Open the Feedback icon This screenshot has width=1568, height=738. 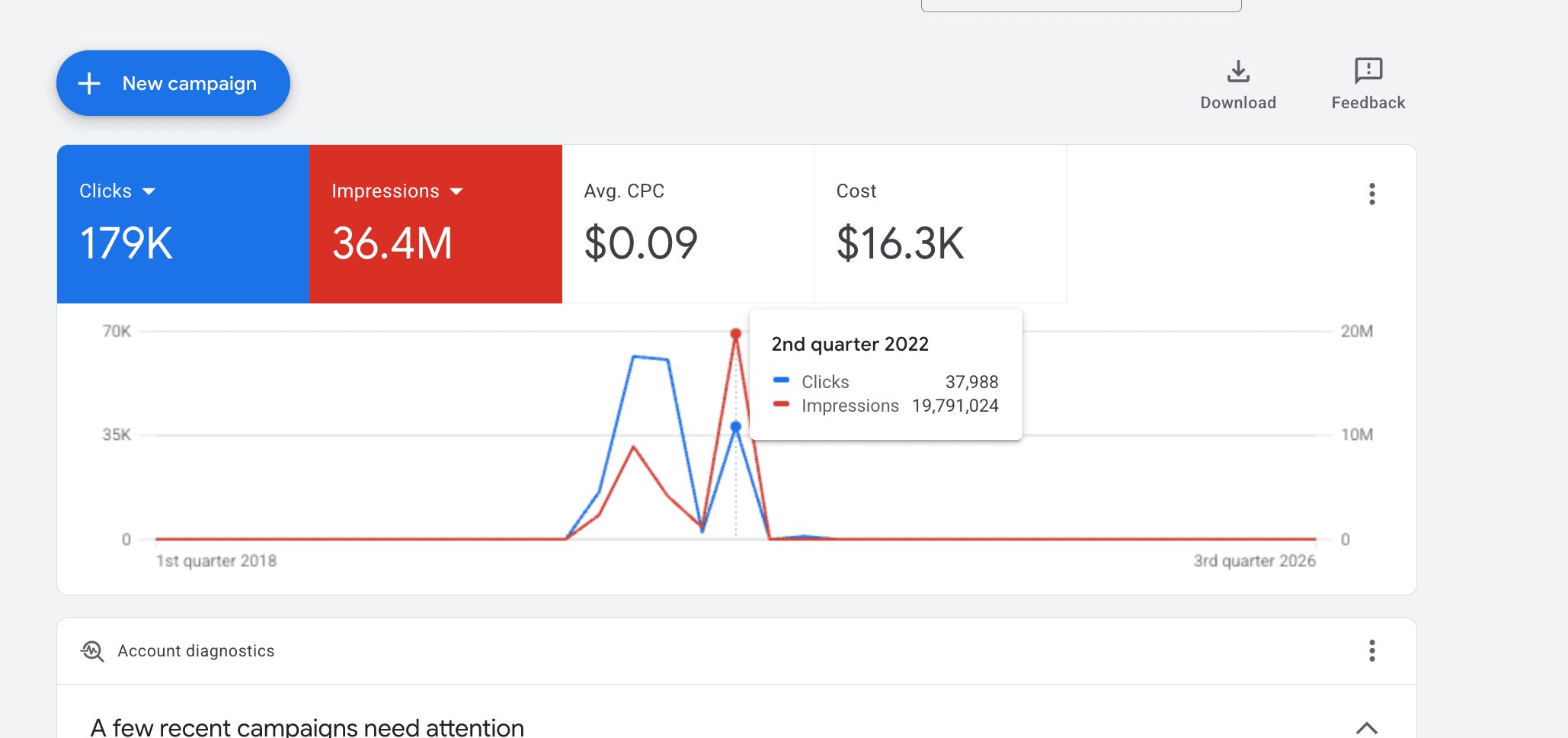[x=1368, y=70]
